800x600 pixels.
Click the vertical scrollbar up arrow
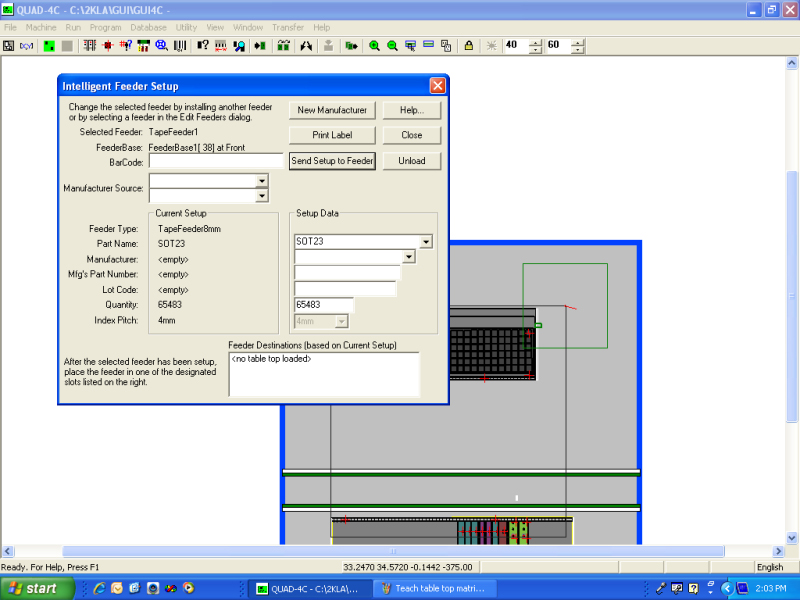click(x=792, y=63)
